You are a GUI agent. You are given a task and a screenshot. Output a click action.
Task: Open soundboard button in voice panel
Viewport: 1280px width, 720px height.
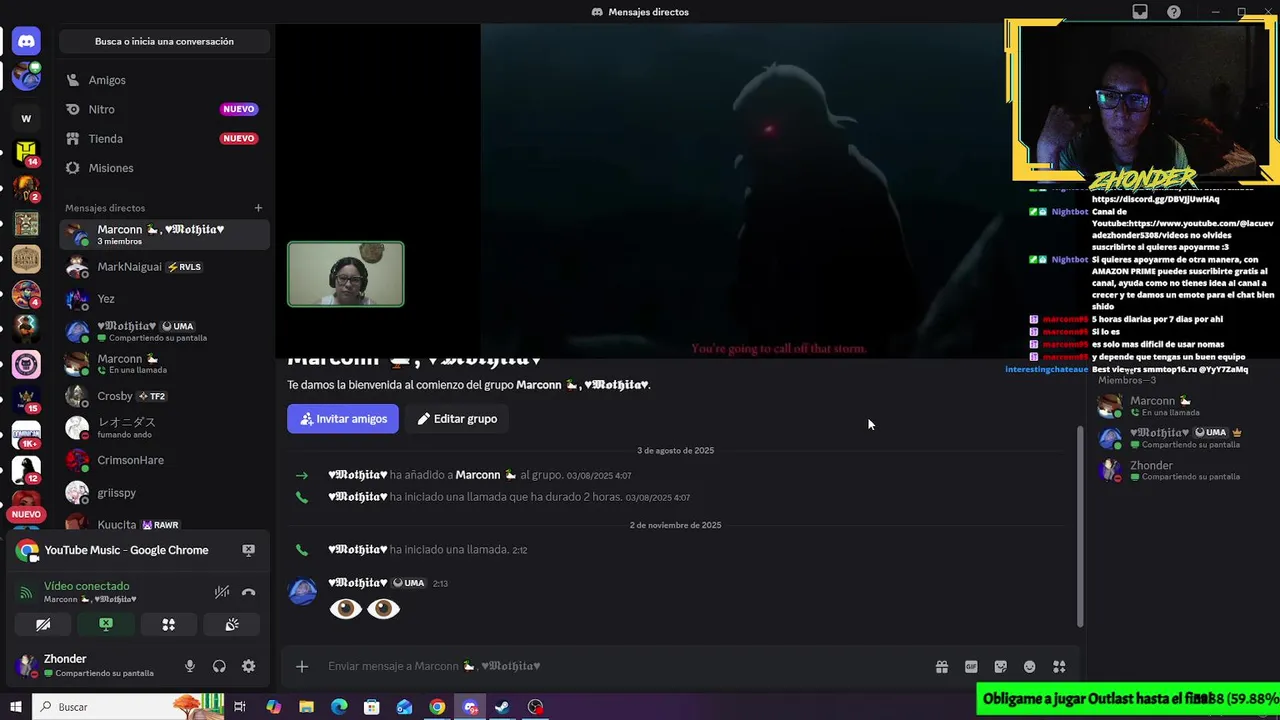point(231,625)
